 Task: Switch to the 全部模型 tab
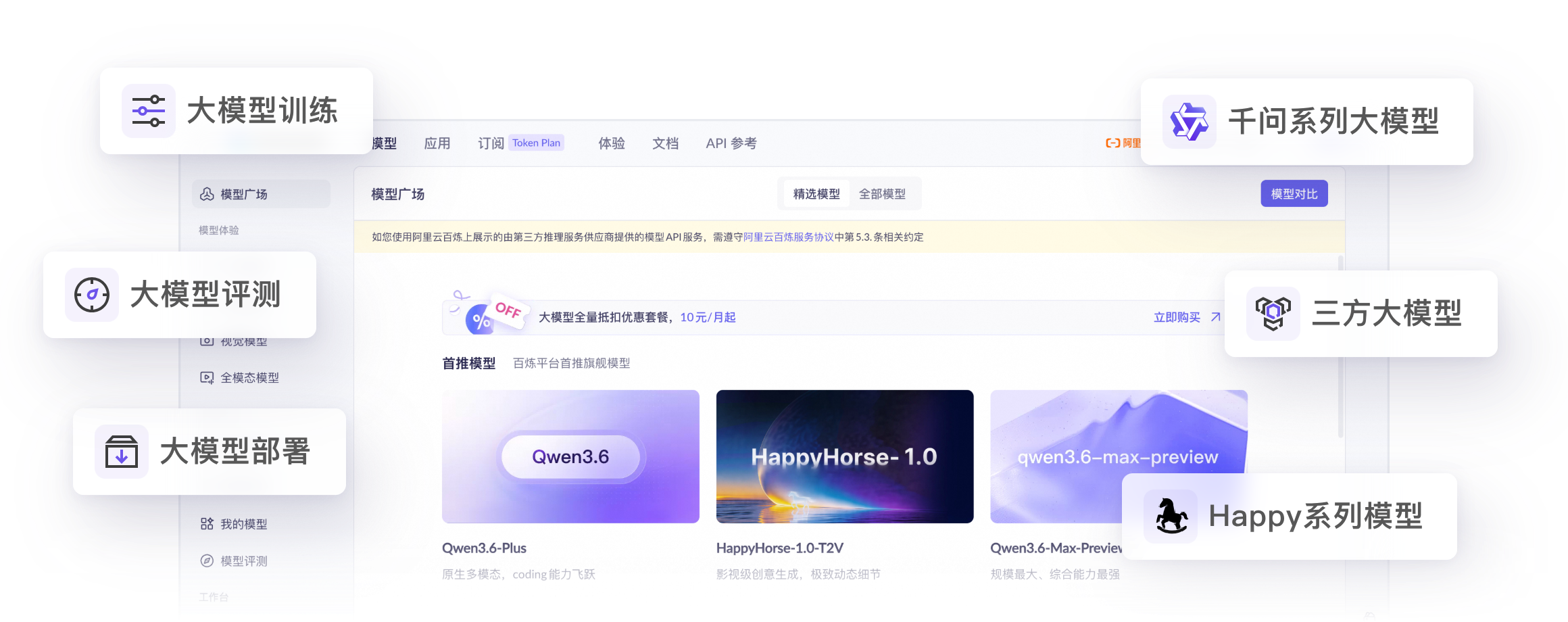pyautogui.click(x=882, y=194)
